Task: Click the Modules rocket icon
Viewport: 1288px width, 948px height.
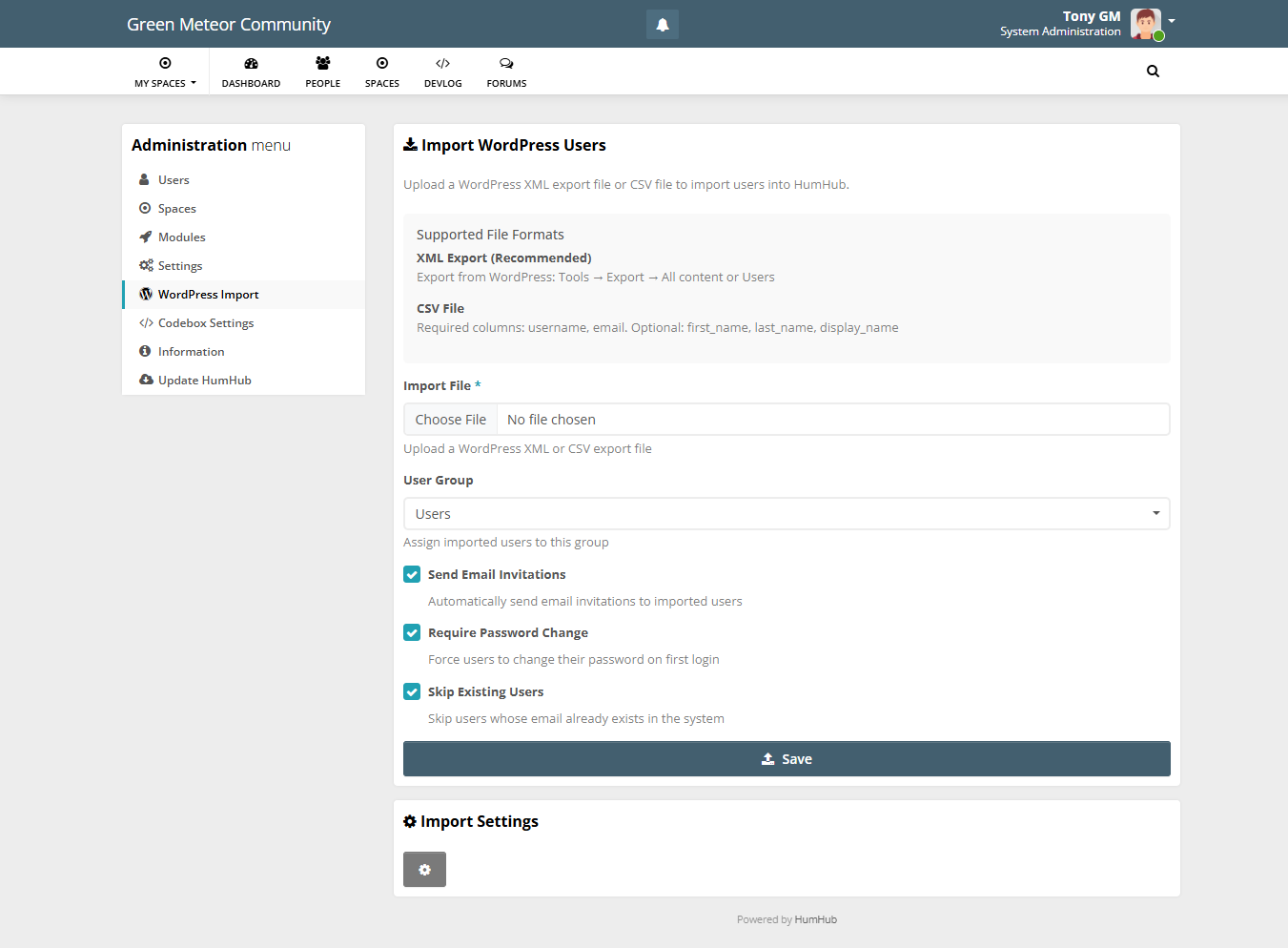Action: pyautogui.click(x=145, y=237)
